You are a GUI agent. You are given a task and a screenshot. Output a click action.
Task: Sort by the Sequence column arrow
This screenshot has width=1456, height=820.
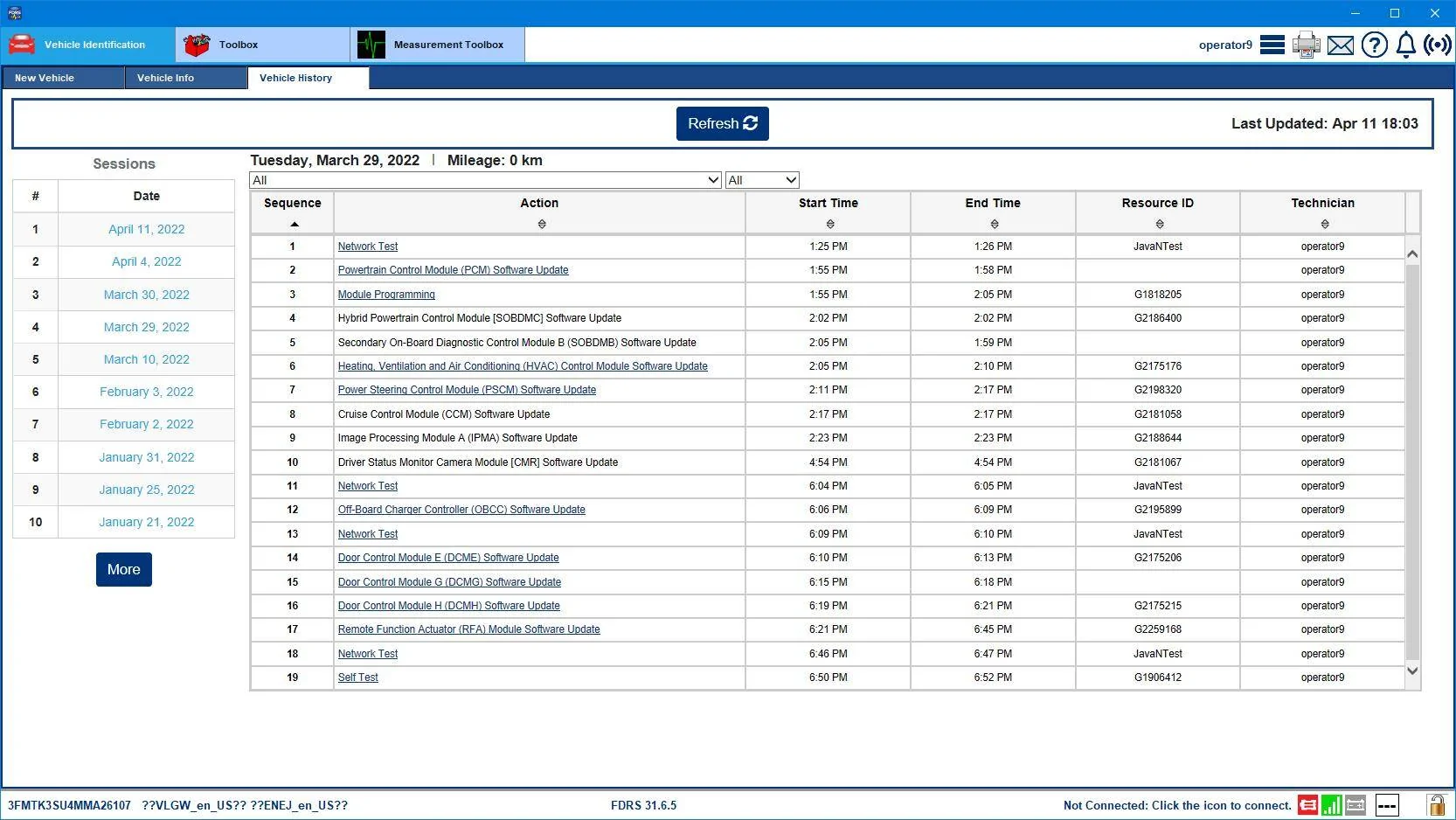(x=294, y=224)
